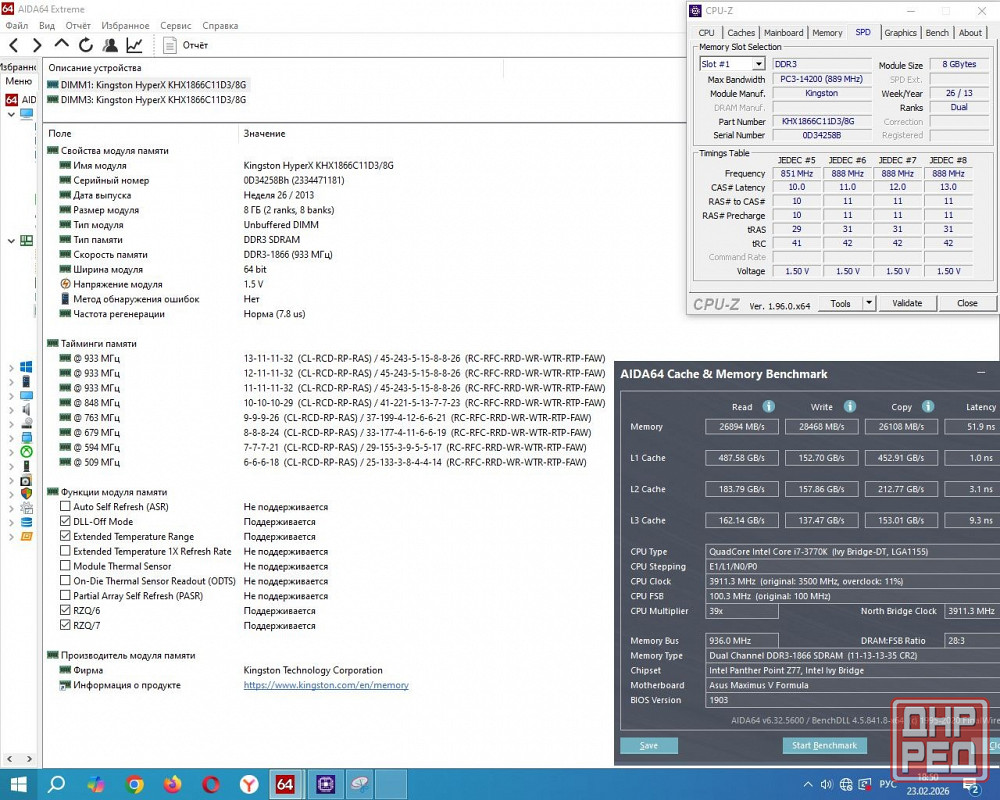Switch to the Mainboard tab in CPU-Z
This screenshot has height=800, width=1000.
coord(783,33)
